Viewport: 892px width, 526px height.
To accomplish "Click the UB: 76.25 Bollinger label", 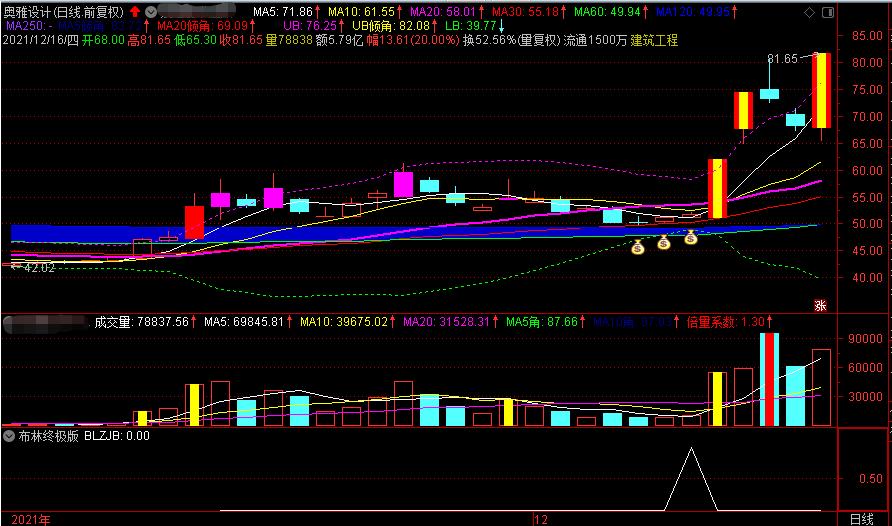I will (x=310, y=26).
